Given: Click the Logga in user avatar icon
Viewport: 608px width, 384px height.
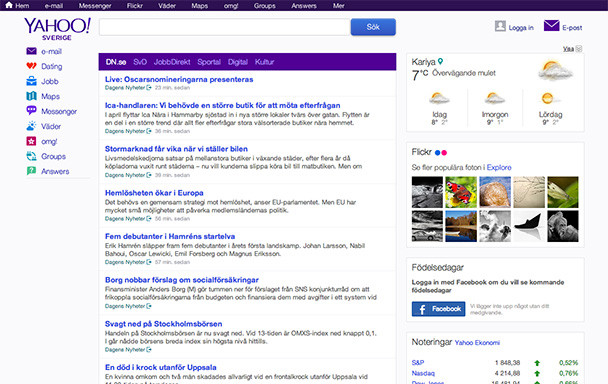Looking at the screenshot, I should [x=500, y=26].
